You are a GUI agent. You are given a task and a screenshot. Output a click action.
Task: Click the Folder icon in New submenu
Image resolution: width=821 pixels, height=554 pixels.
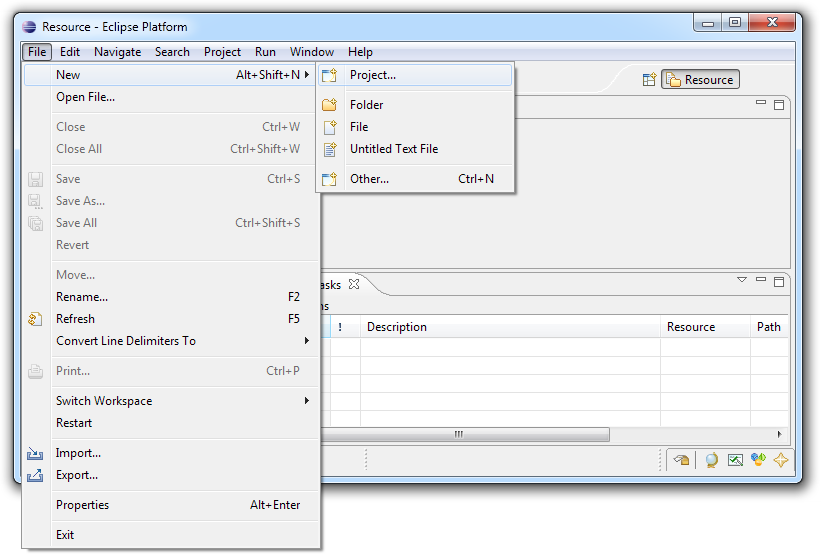tap(329, 105)
